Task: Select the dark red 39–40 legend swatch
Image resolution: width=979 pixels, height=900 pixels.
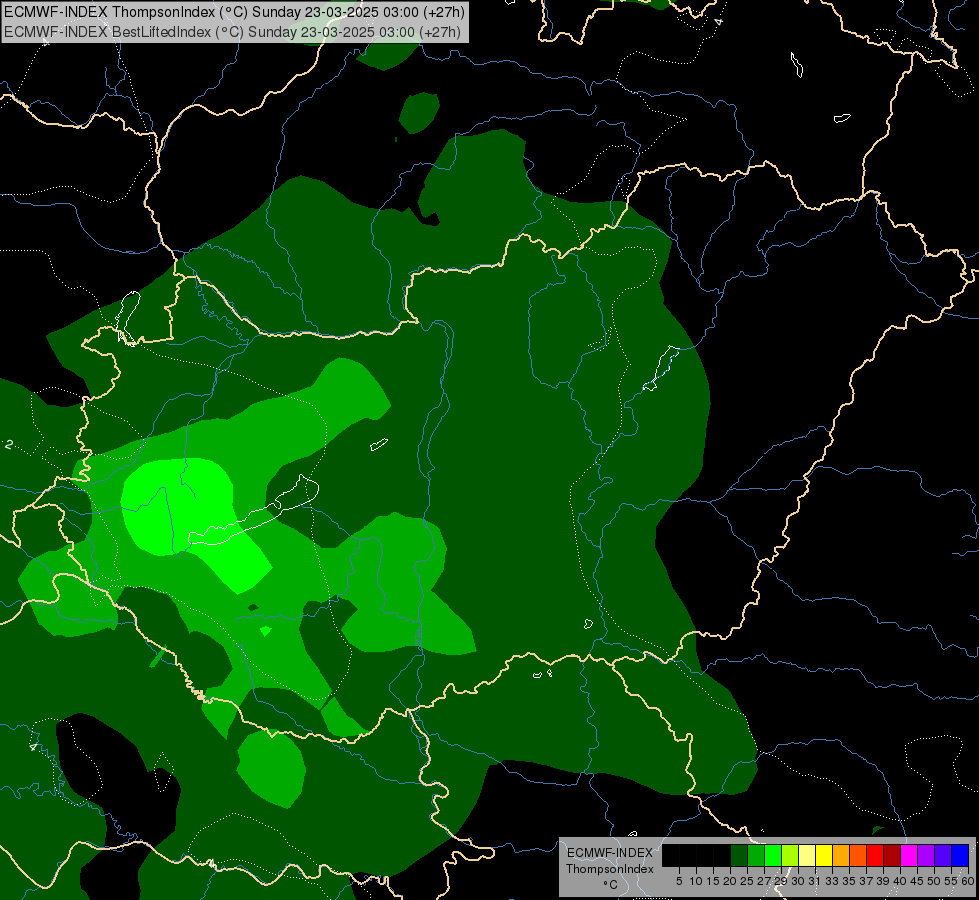Action: tap(892, 855)
